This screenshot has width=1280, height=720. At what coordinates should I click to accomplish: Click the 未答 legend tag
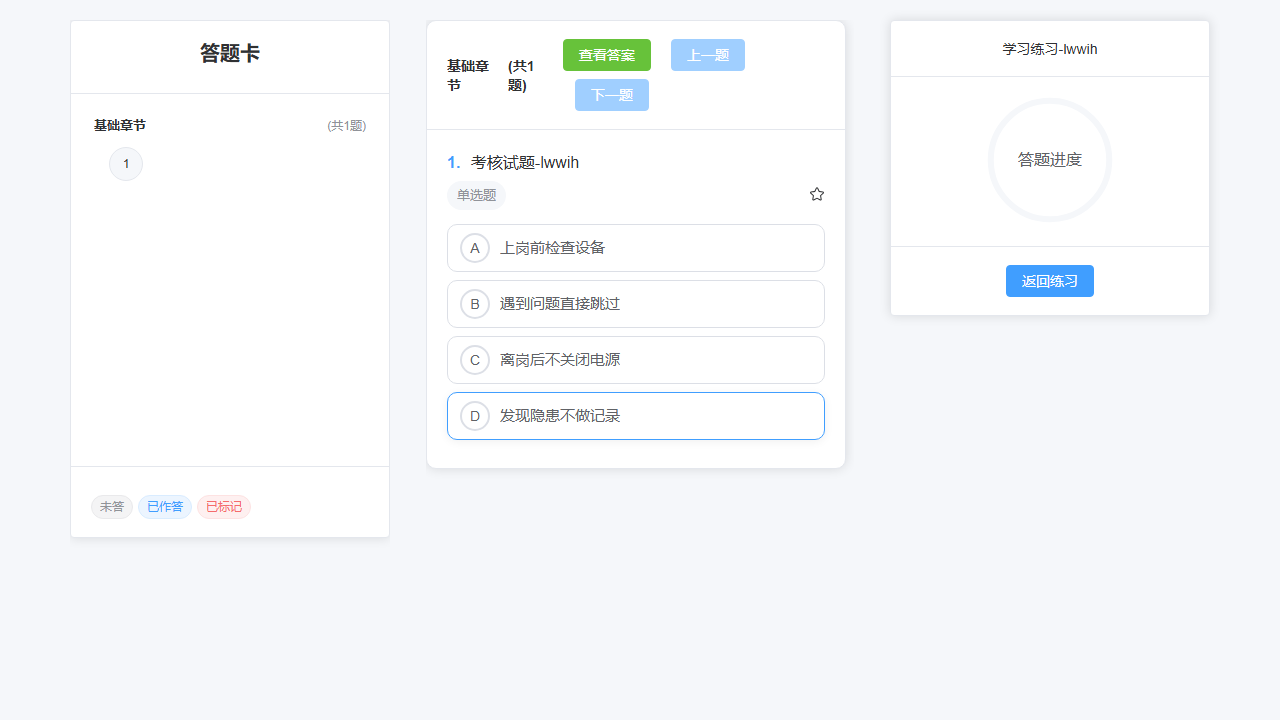(x=112, y=507)
